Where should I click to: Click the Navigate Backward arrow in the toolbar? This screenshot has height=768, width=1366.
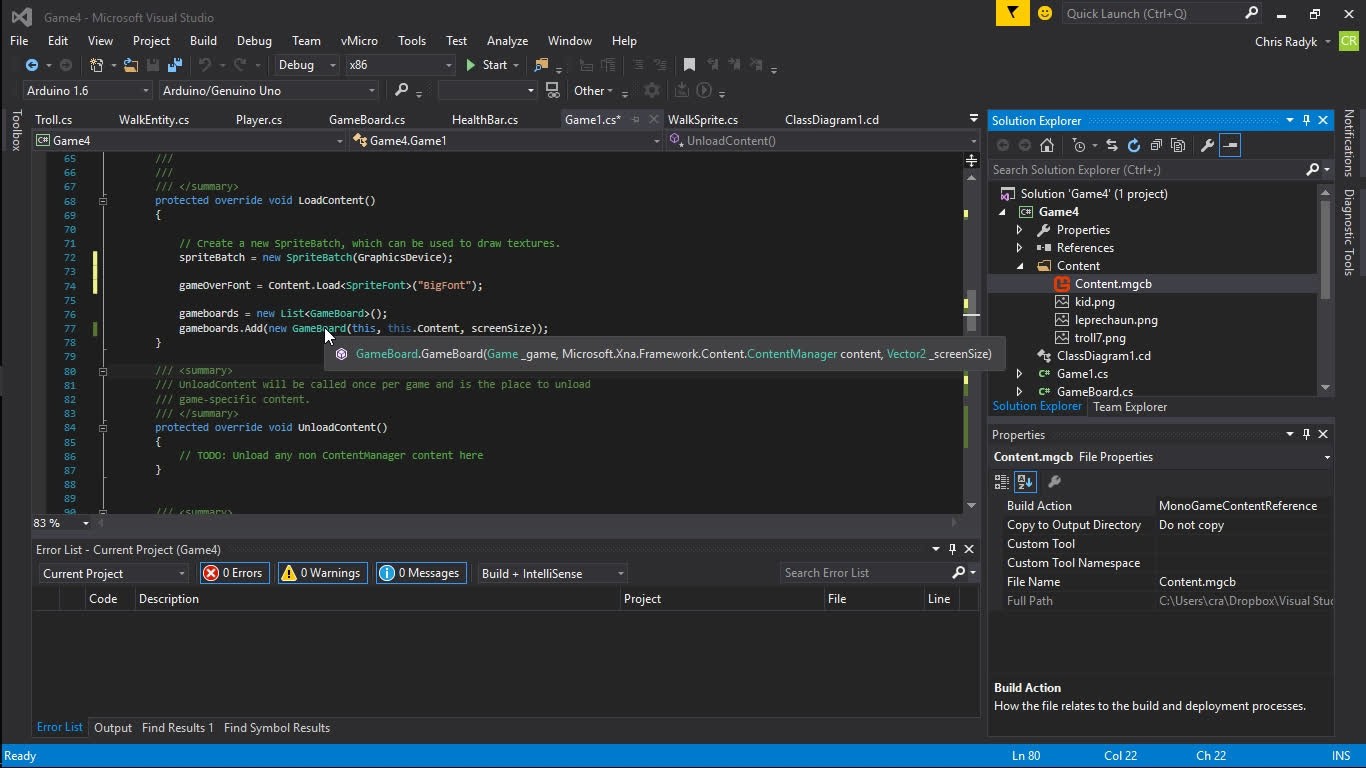pos(32,65)
